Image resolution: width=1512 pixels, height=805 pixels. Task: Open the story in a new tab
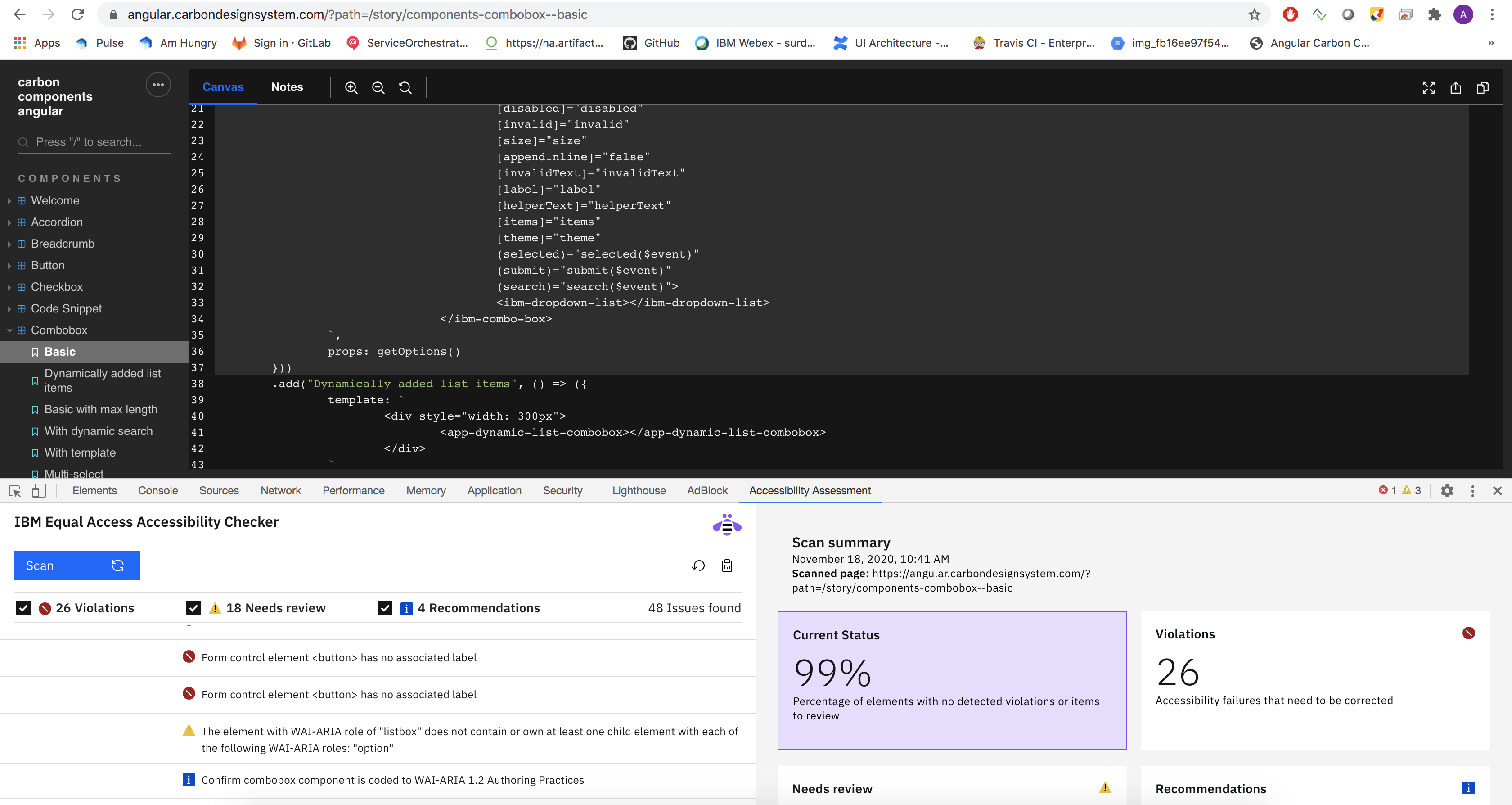(1456, 88)
